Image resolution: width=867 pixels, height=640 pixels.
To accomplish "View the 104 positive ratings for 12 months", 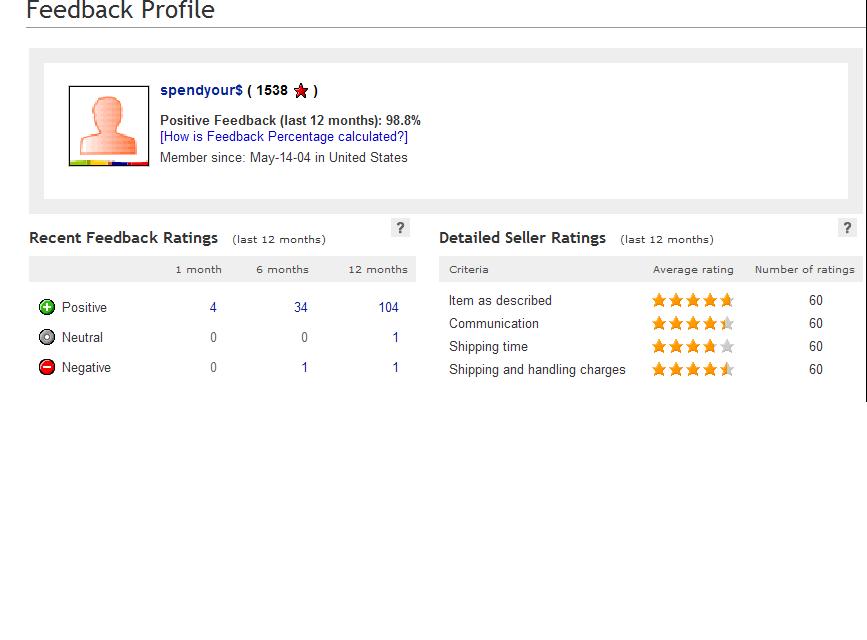I will [x=388, y=308].
